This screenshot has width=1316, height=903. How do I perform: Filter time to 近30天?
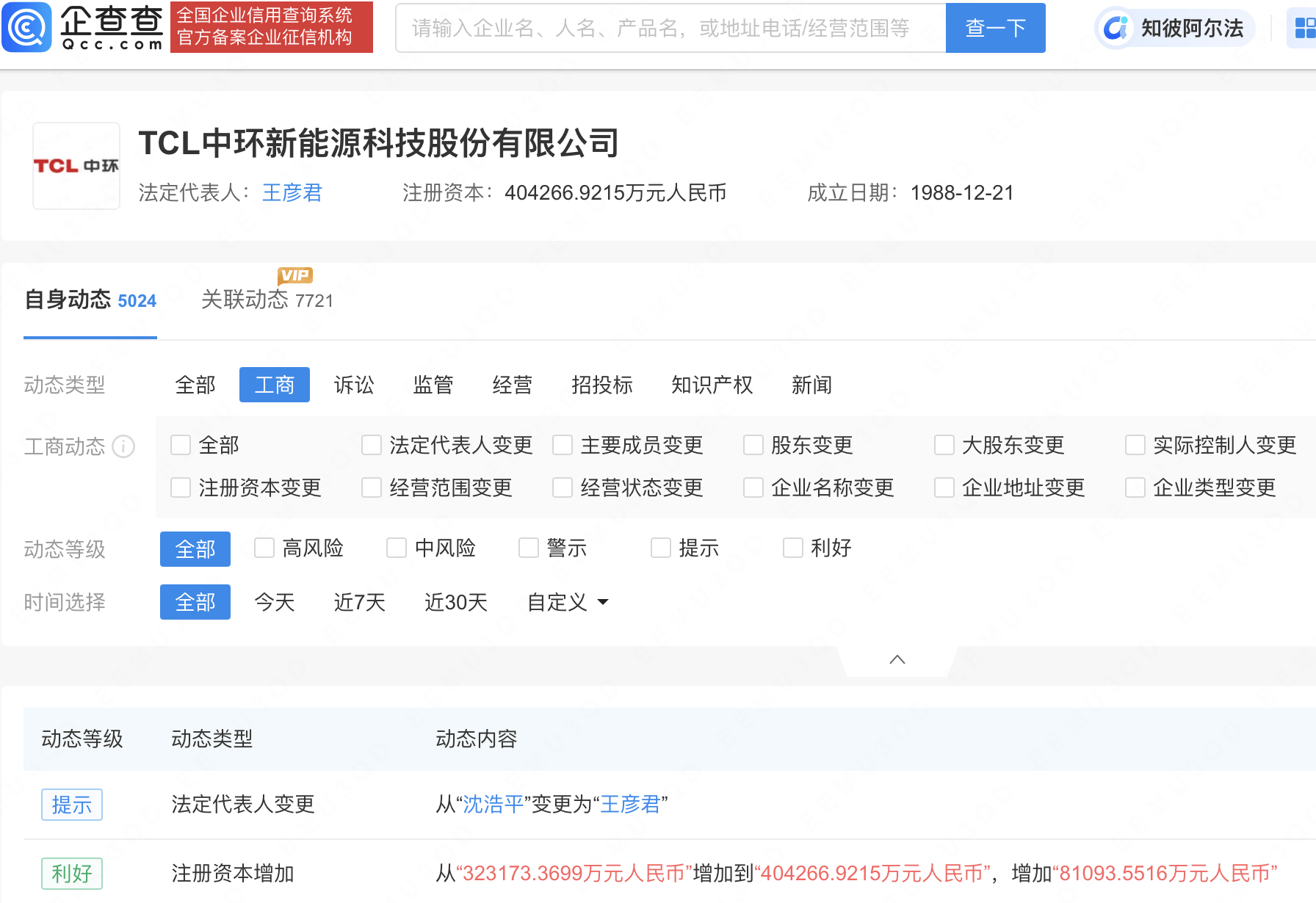pyautogui.click(x=456, y=602)
